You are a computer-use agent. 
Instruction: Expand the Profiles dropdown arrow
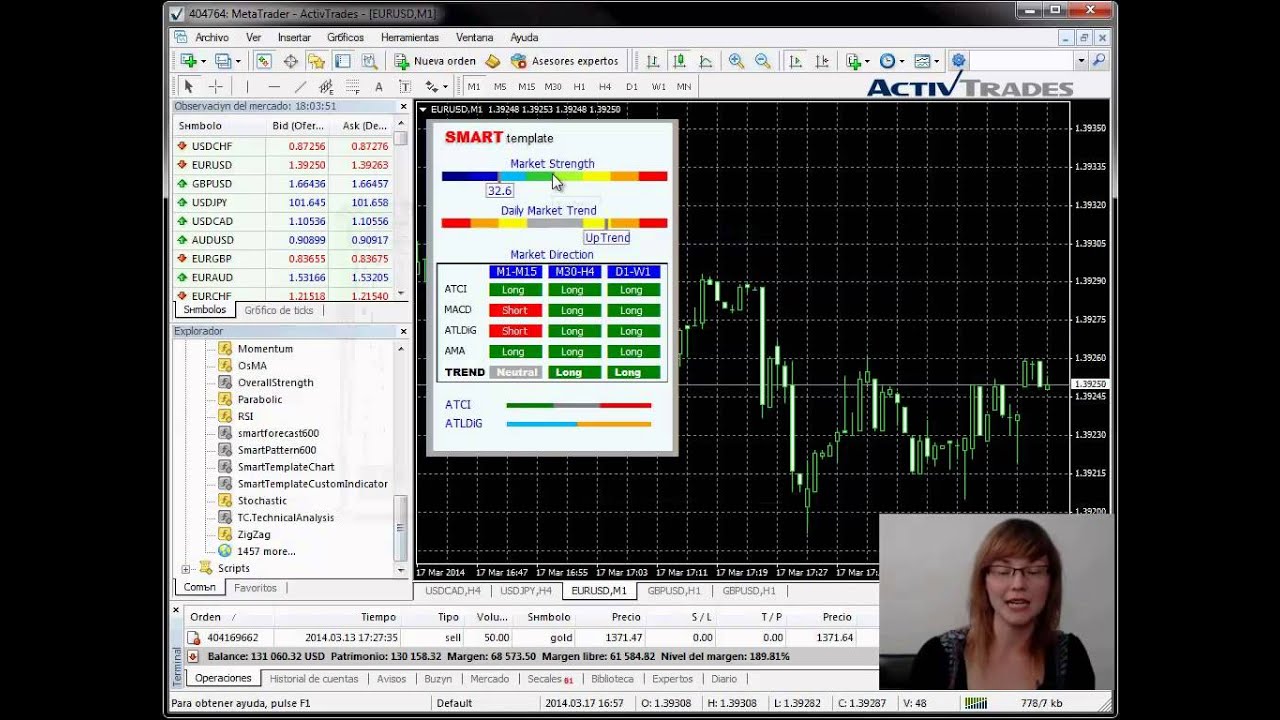238,61
